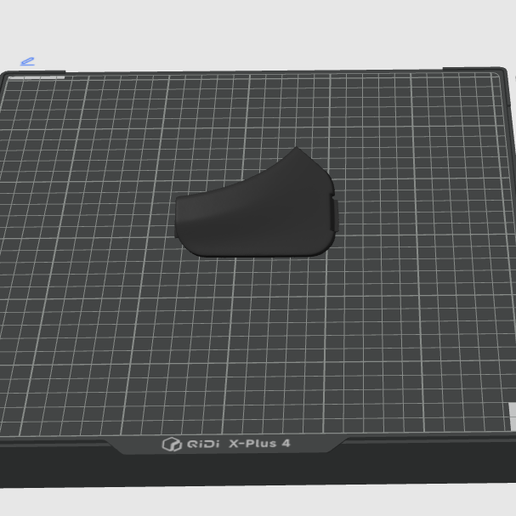Click the "X-Plus 4" text on plate
516x516 pixels.
pos(260,444)
